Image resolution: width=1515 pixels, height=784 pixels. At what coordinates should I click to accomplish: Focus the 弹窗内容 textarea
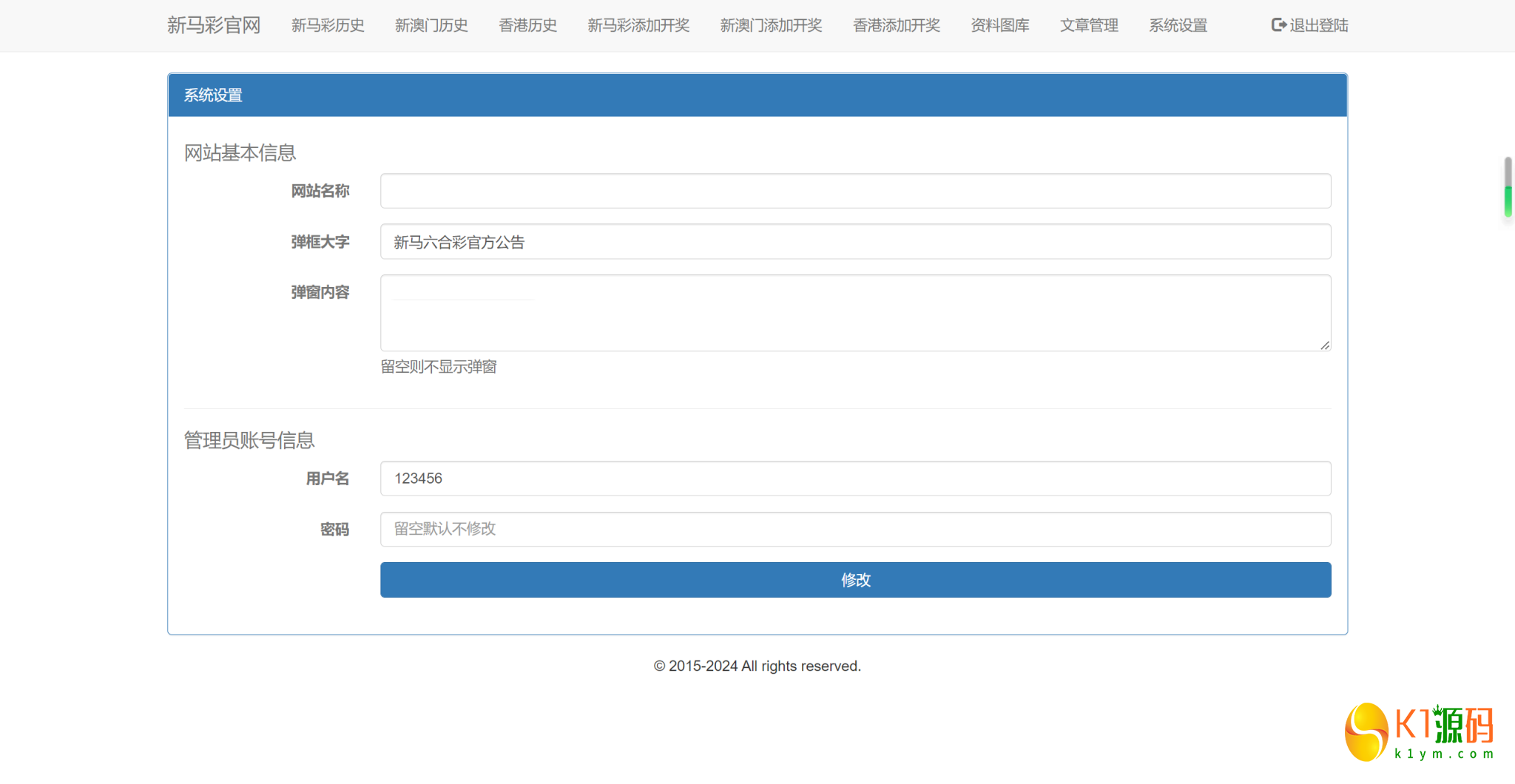(855, 313)
